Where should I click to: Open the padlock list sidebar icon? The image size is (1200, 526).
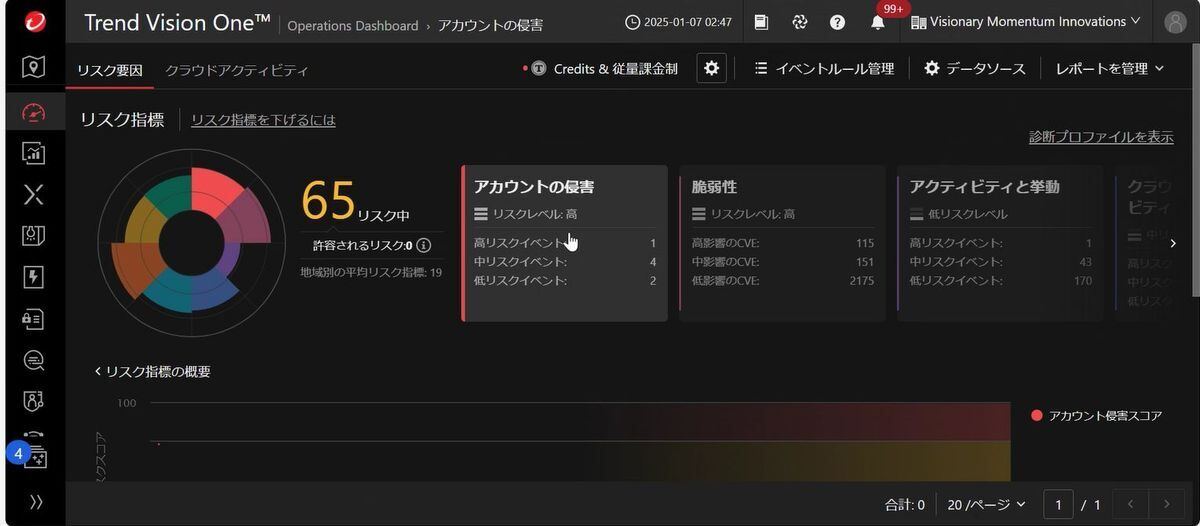tap(33, 319)
